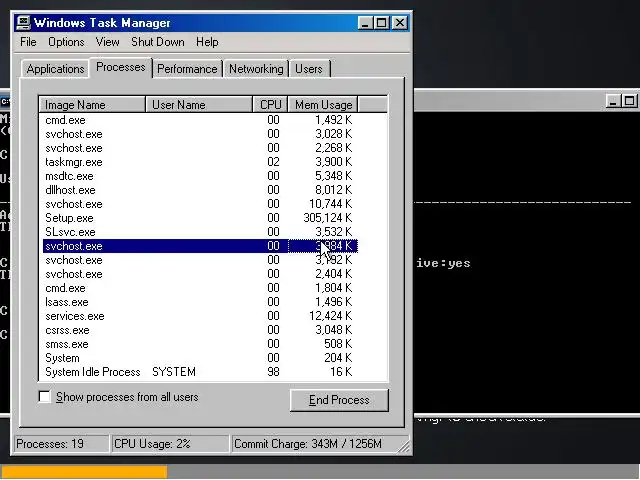
Task: Select svchost.exe using 2,404 K memory
Action: click(x=200, y=274)
